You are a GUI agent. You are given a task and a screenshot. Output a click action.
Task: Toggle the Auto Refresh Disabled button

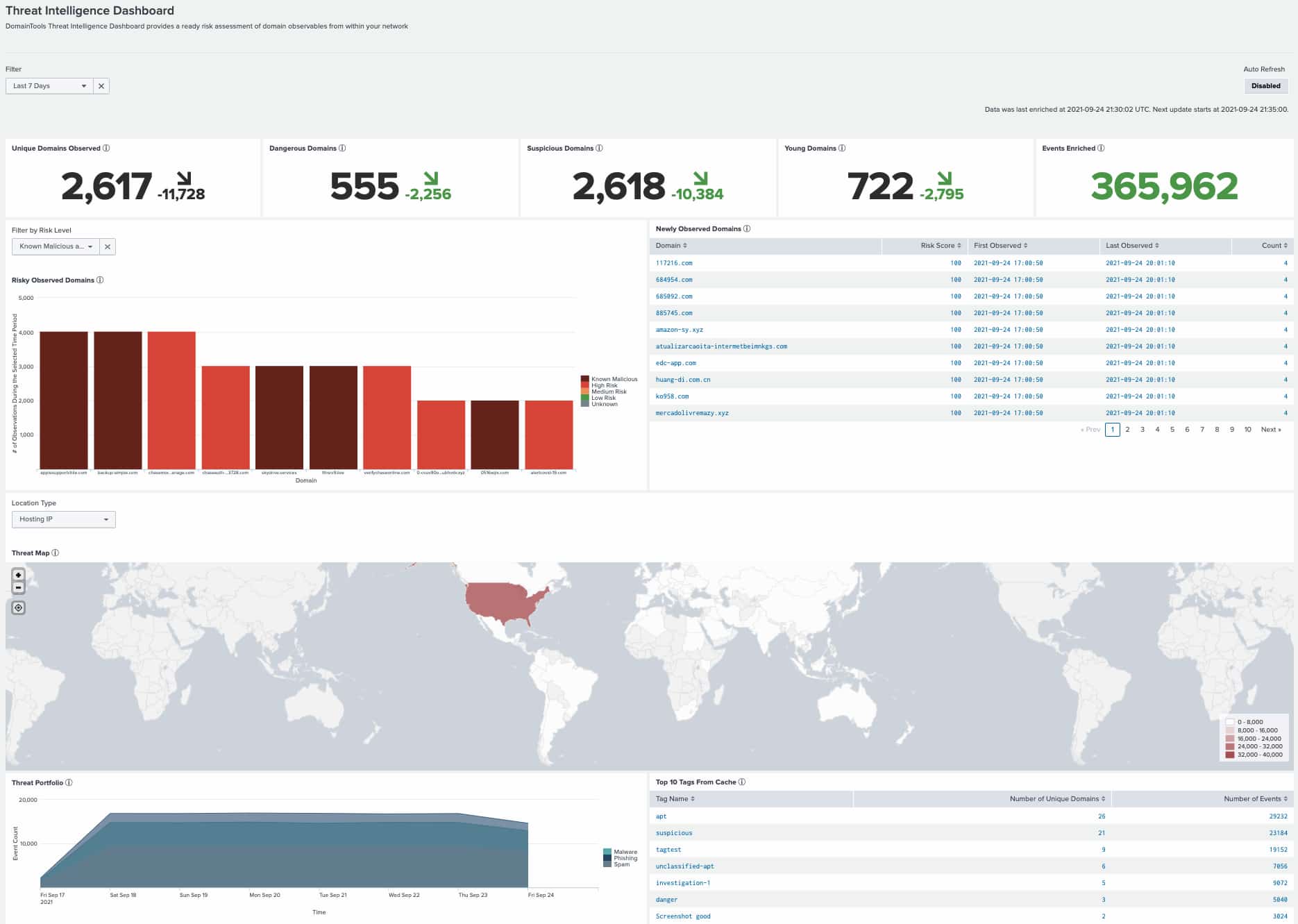(x=1265, y=86)
